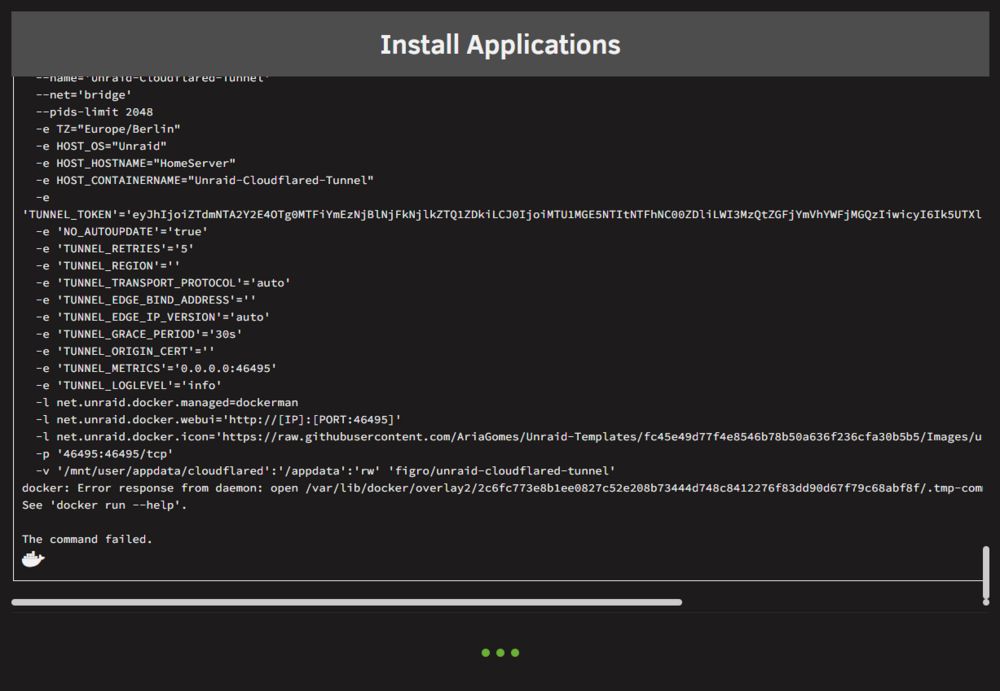Click the "See 'docker run --help'." line

pyautogui.click(x=105, y=505)
